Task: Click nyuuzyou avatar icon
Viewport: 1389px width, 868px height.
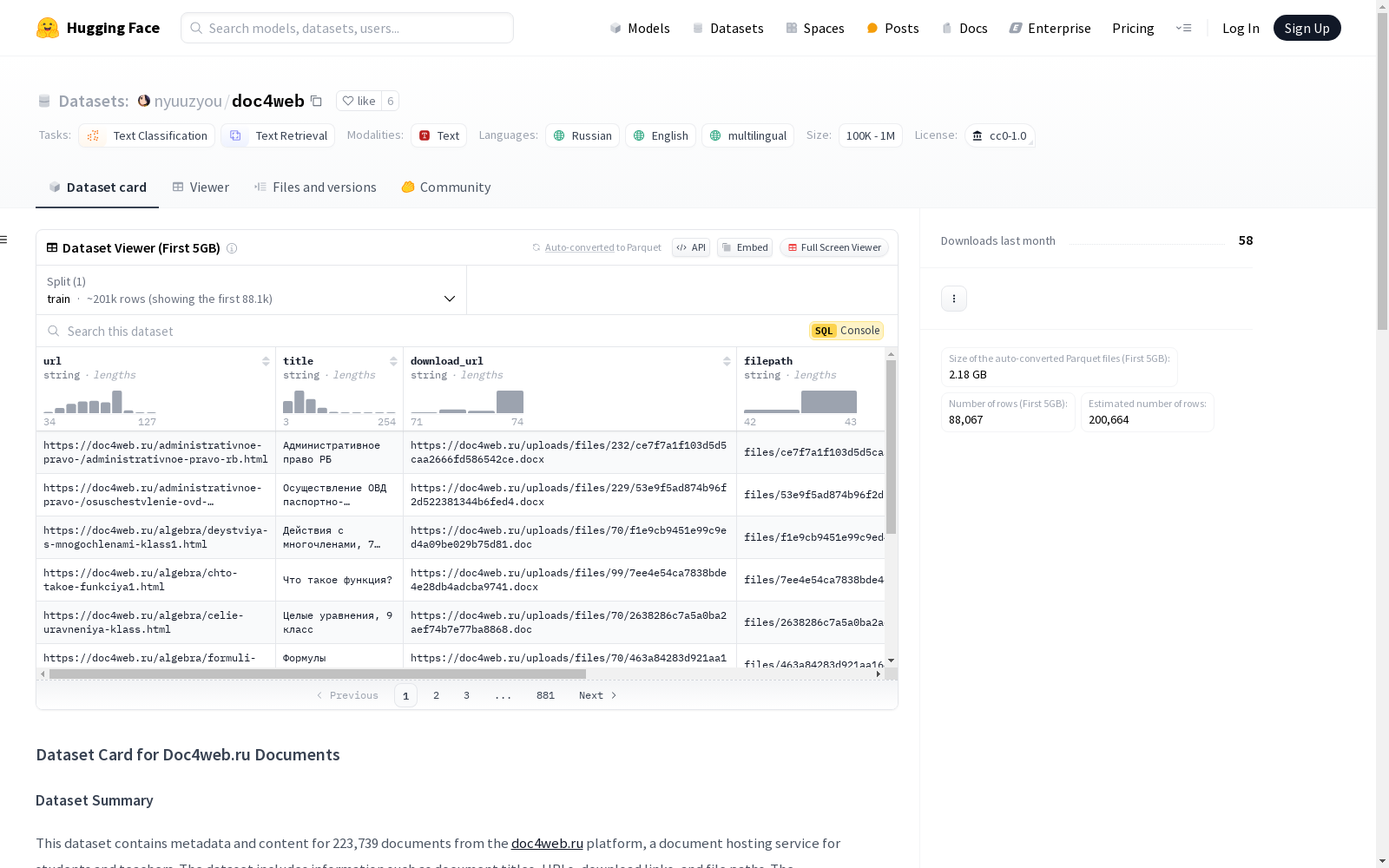Action: click(144, 101)
